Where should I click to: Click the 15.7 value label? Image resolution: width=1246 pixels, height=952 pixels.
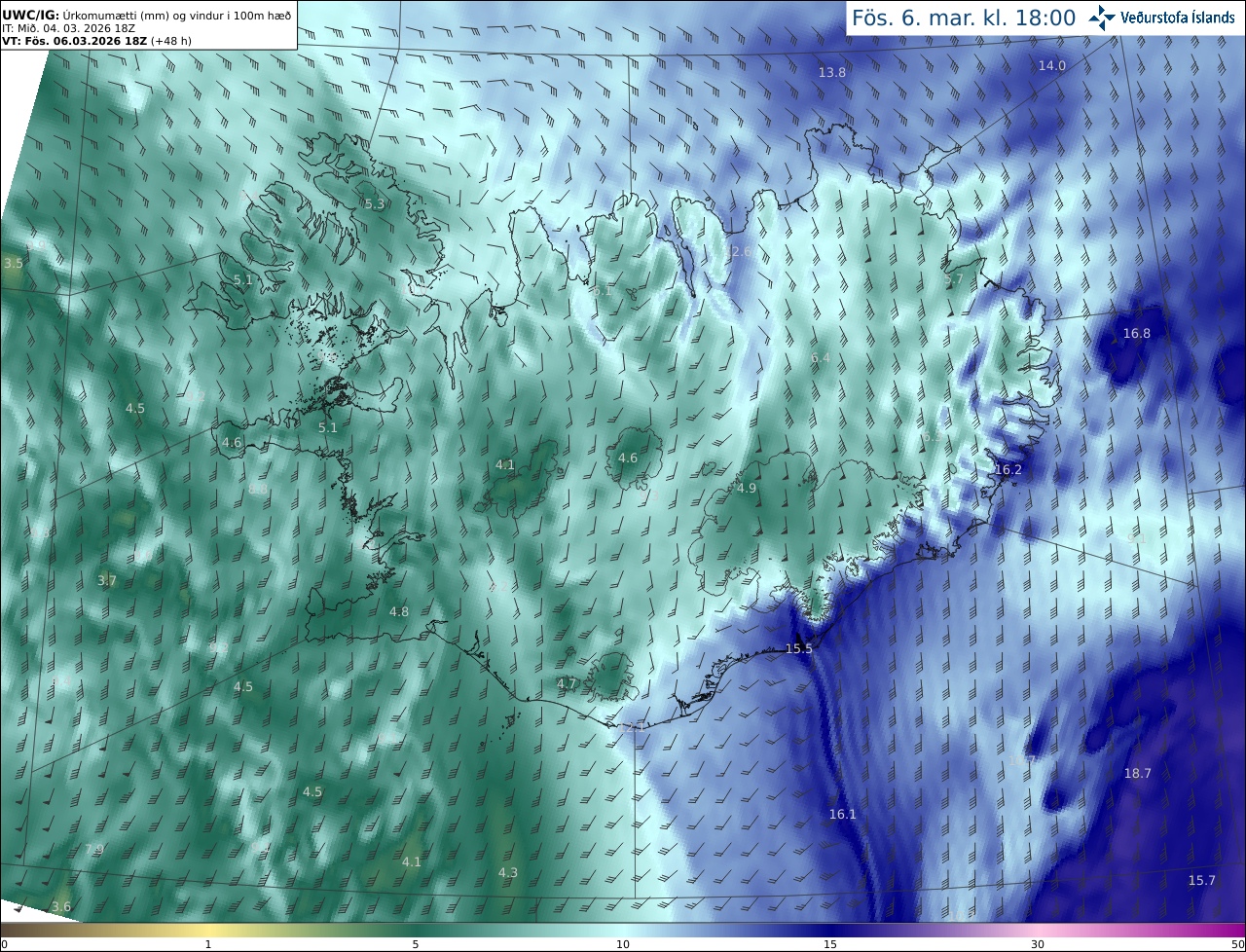pos(1201,881)
